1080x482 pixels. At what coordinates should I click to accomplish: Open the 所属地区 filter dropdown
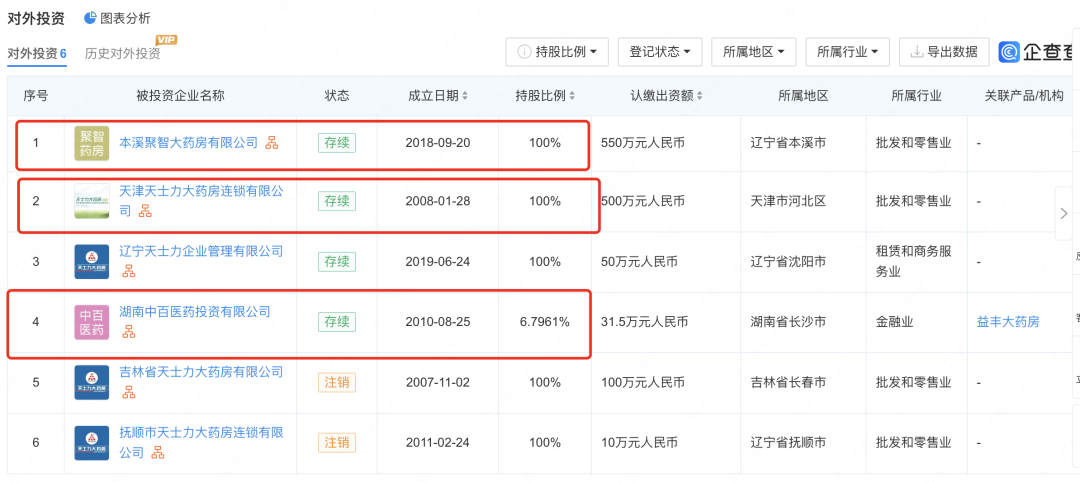point(754,52)
